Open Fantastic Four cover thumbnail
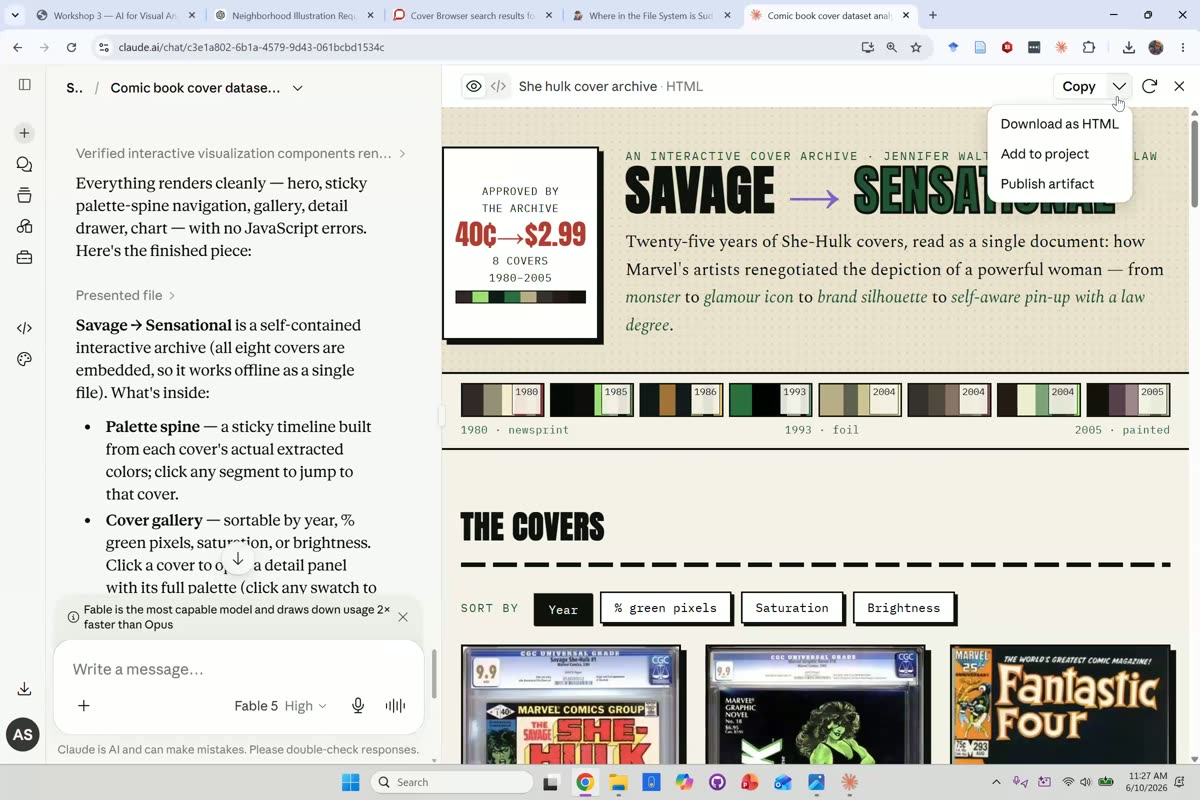This screenshot has height=800, width=1200. (x=1060, y=705)
